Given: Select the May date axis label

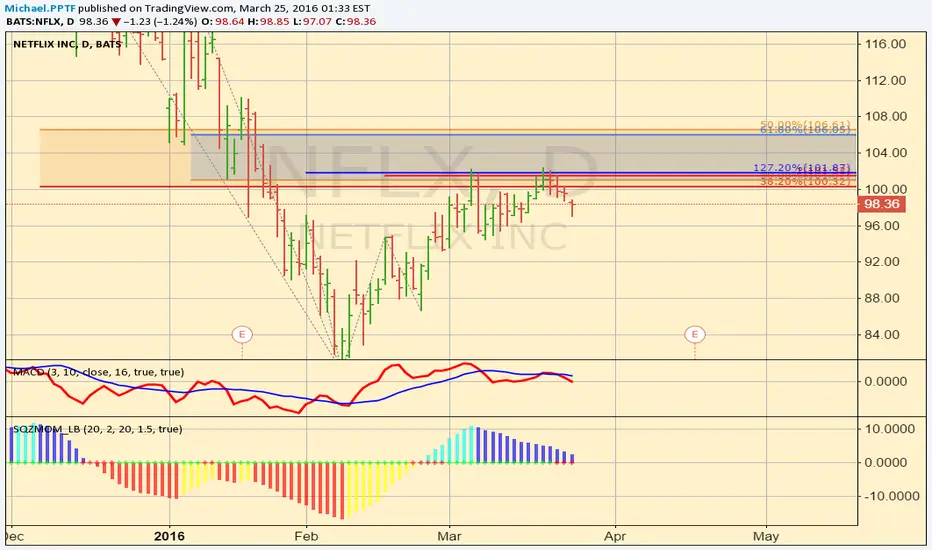Looking at the screenshot, I should tap(766, 536).
